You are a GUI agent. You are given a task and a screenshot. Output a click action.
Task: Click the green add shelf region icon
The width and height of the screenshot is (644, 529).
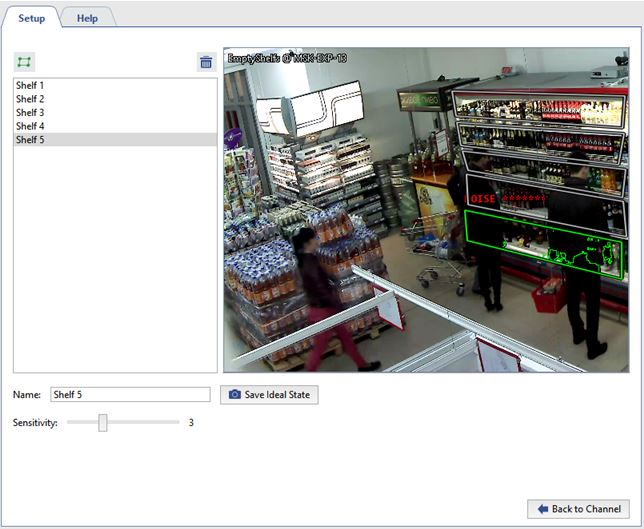point(24,62)
